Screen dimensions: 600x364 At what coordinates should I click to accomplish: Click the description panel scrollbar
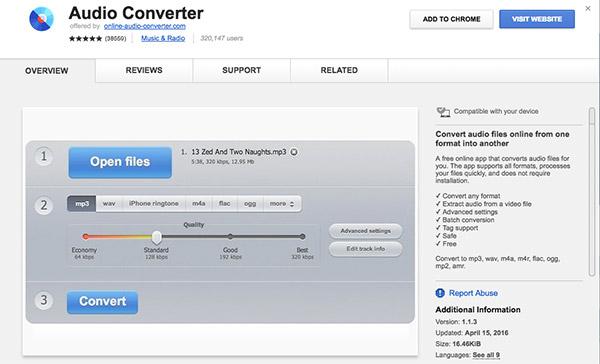tap(592, 191)
